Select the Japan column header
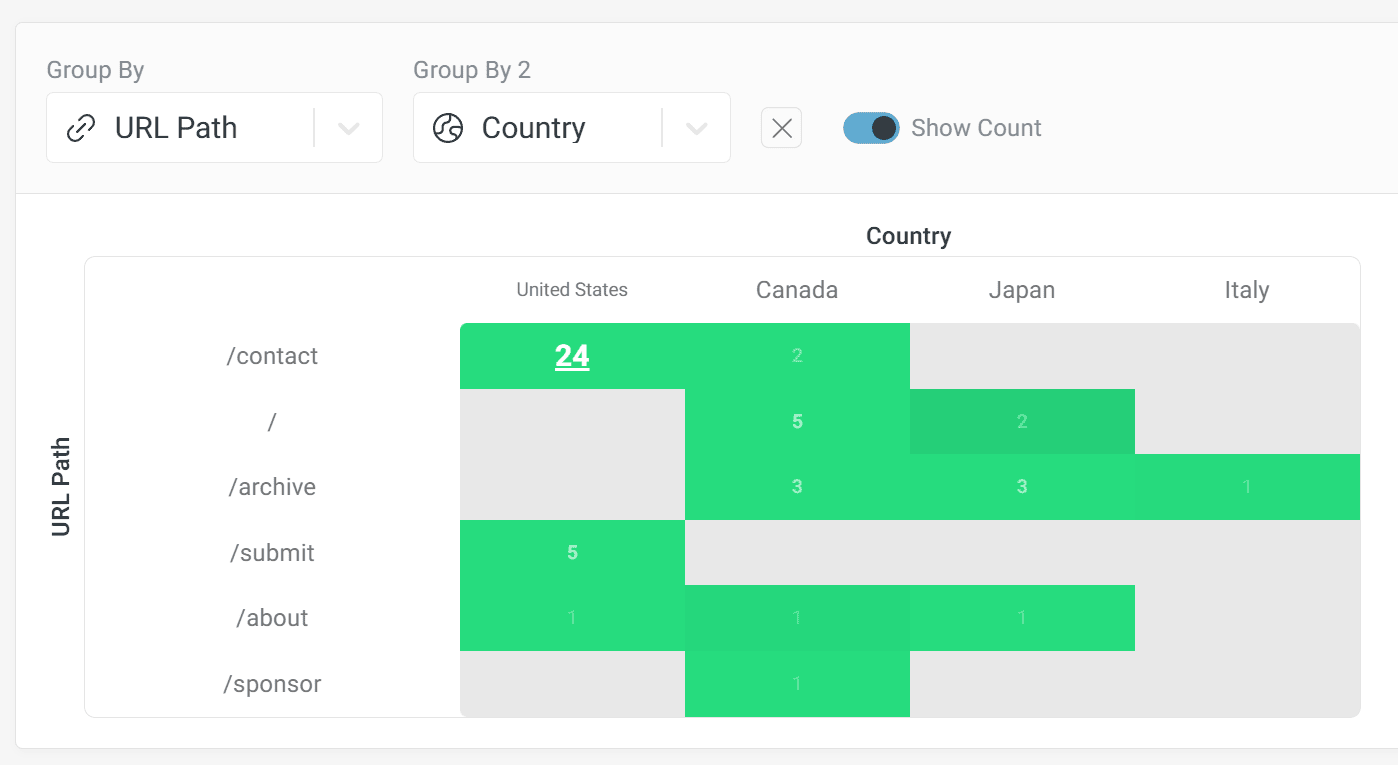This screenshot has height=765, width=1398. (x=1021, y=289)
